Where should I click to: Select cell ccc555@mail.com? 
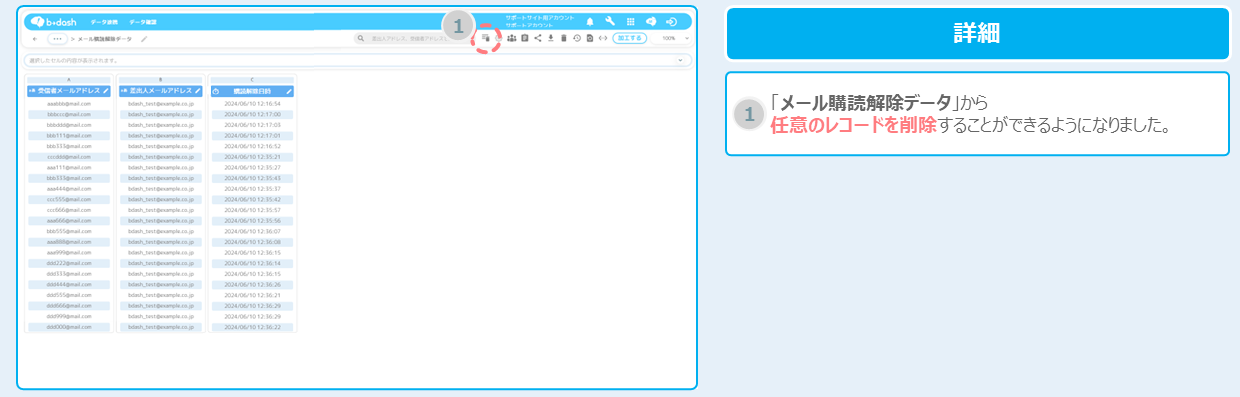tap(69, 199)
